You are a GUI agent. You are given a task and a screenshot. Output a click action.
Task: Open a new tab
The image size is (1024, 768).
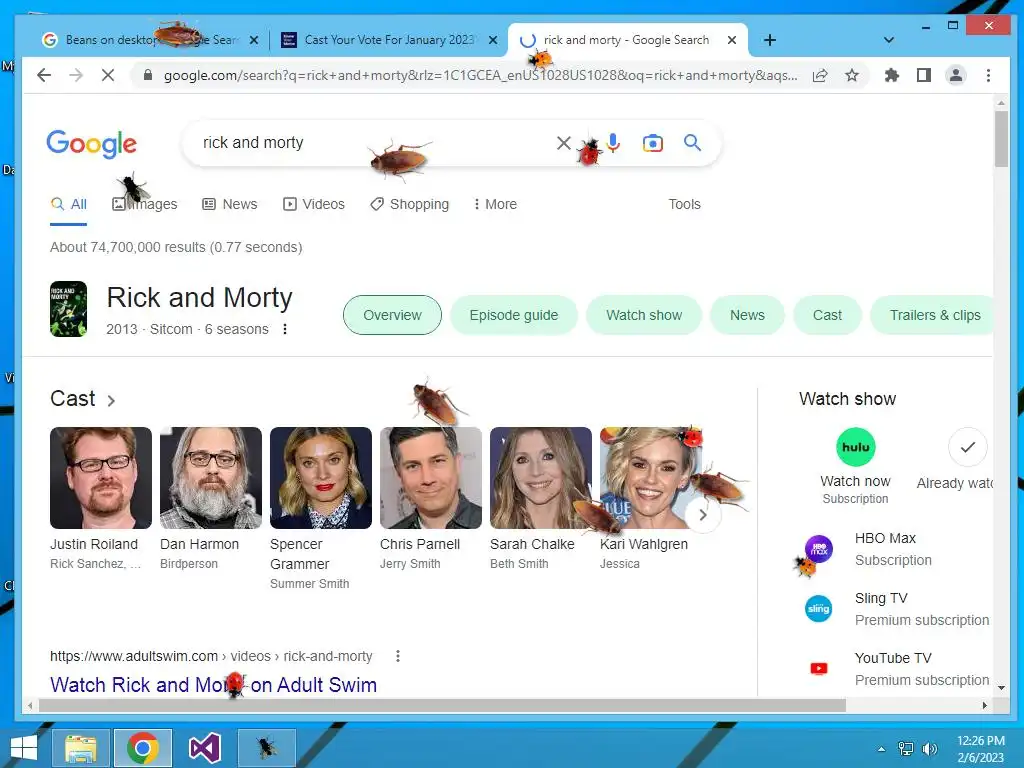pos(770,40)
